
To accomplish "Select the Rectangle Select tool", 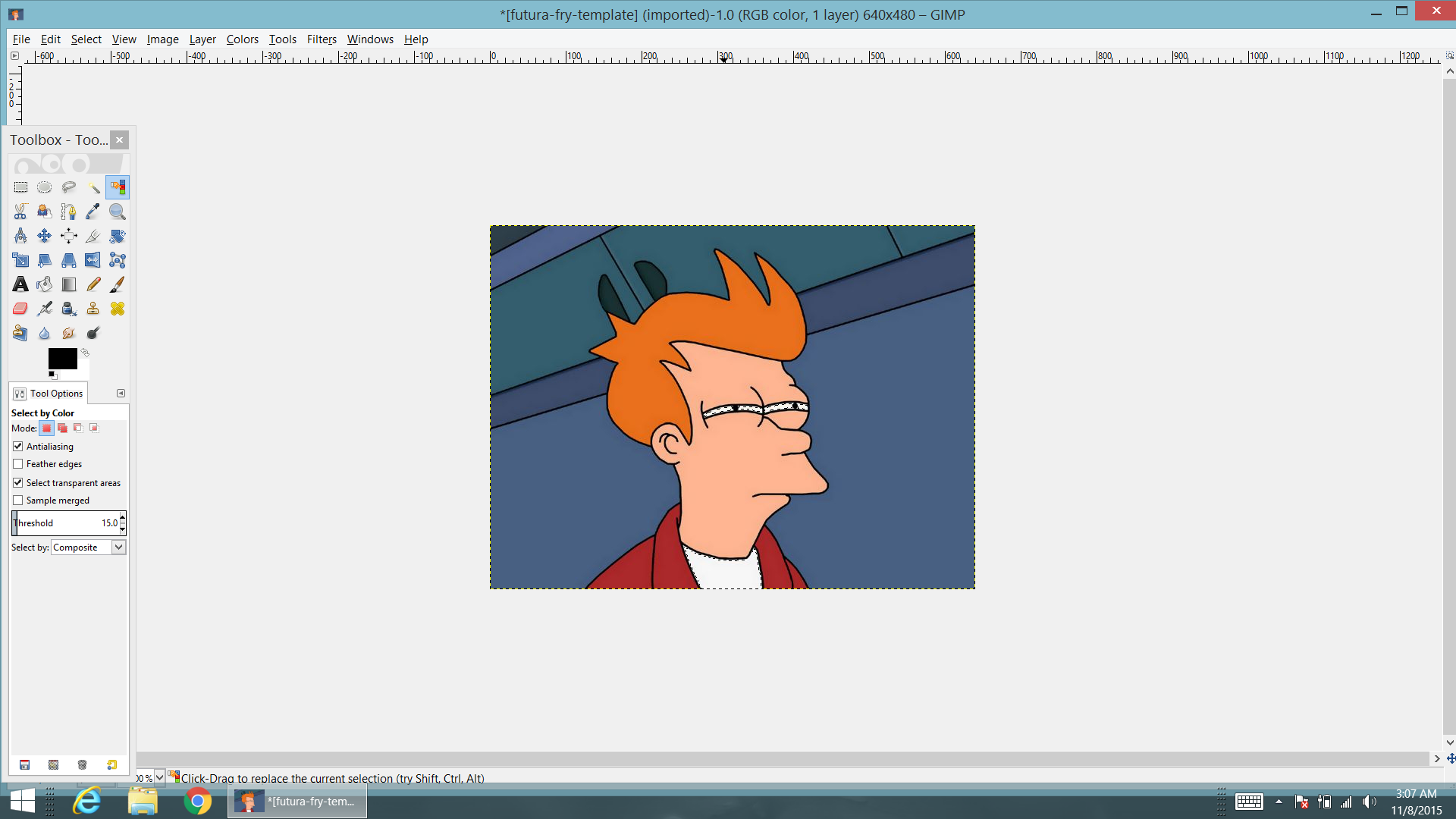I will pos(20,187).
